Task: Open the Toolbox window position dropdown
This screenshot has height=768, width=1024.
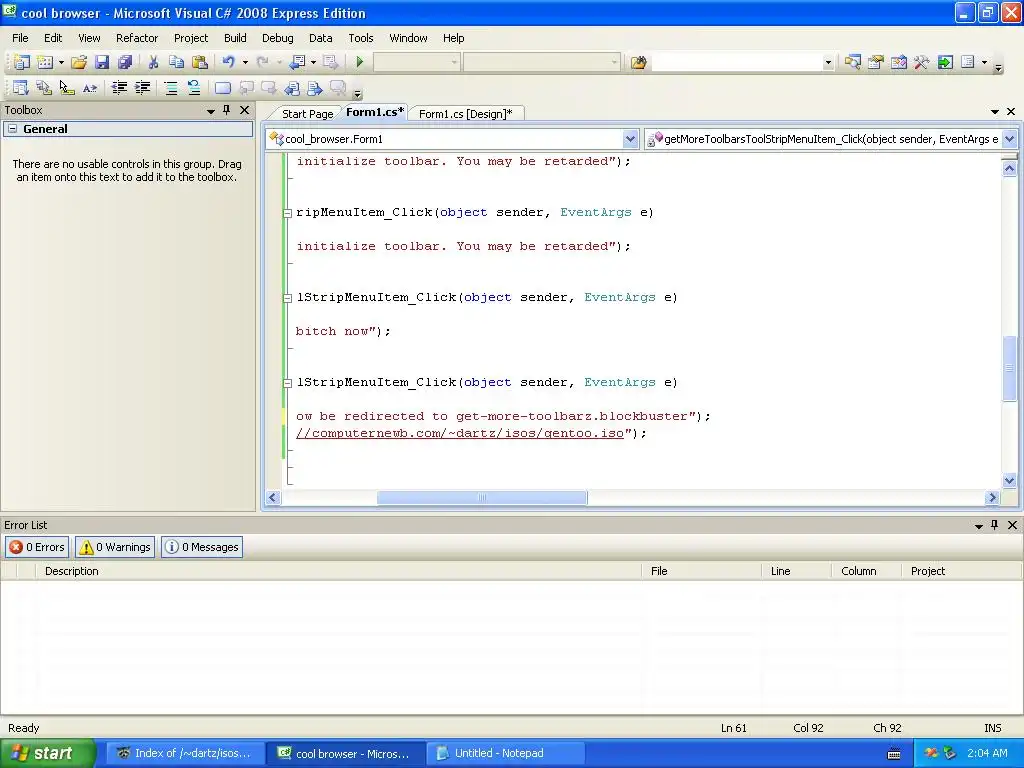Action: [x=210, y=110]
